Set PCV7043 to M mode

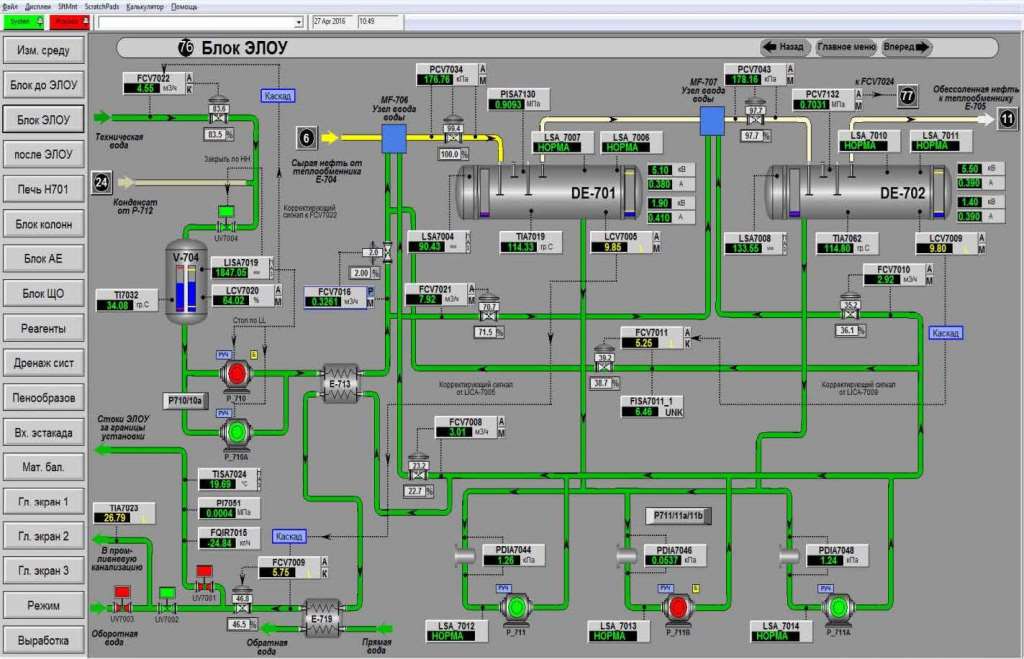(x=790, y=80)
